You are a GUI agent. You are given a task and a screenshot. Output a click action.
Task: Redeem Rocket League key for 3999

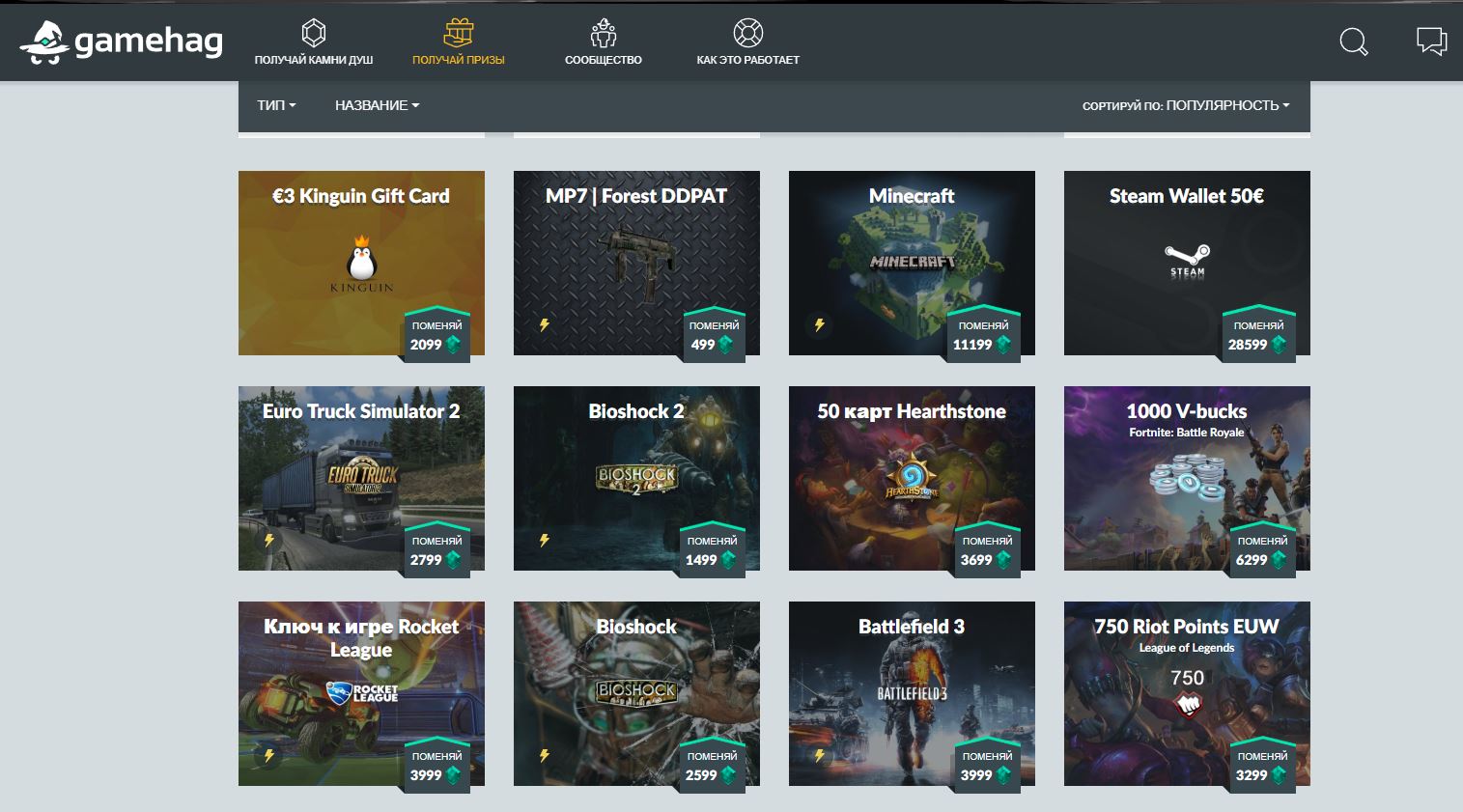pyautogui.click(x=436, y=765)
